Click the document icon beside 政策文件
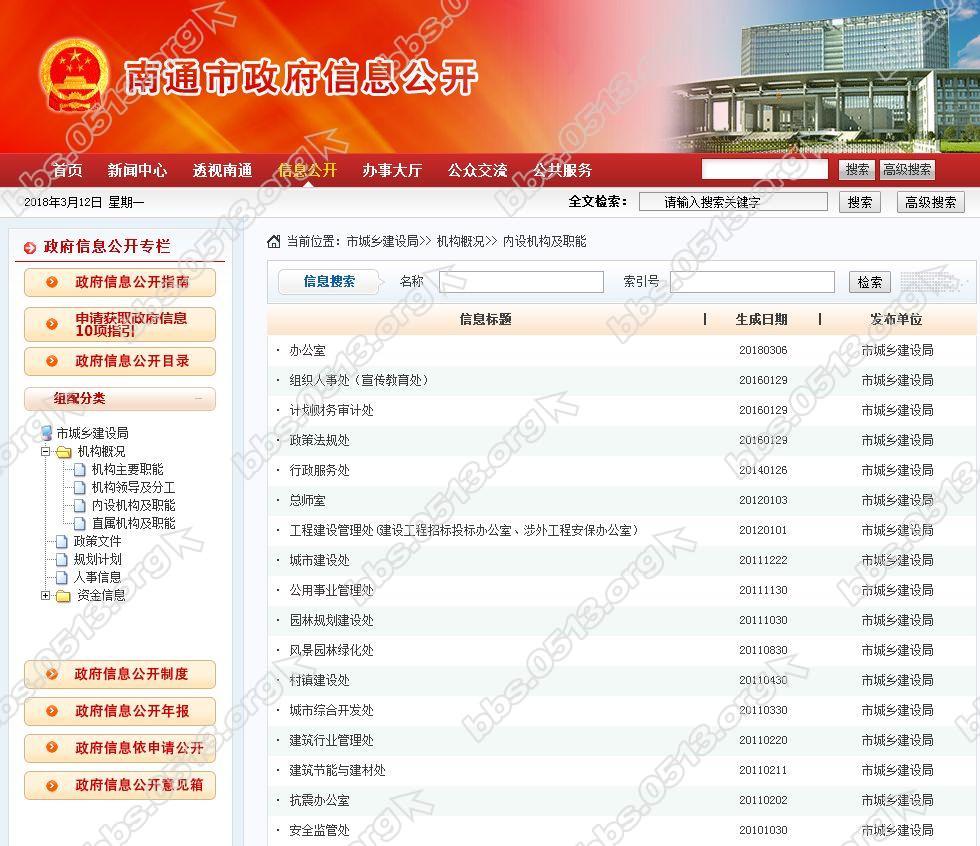Screen dimensions: 980x846 (x=62, y=541)
